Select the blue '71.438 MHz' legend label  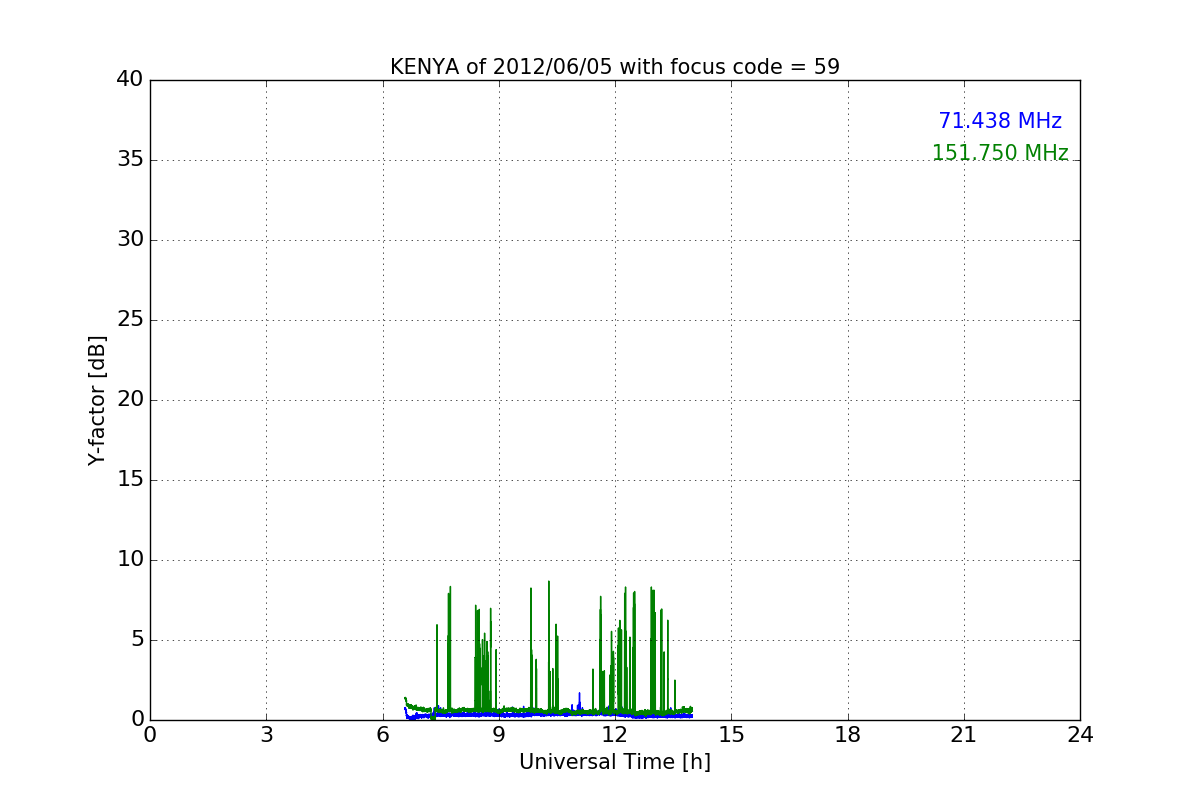(x=1000, y=121)
